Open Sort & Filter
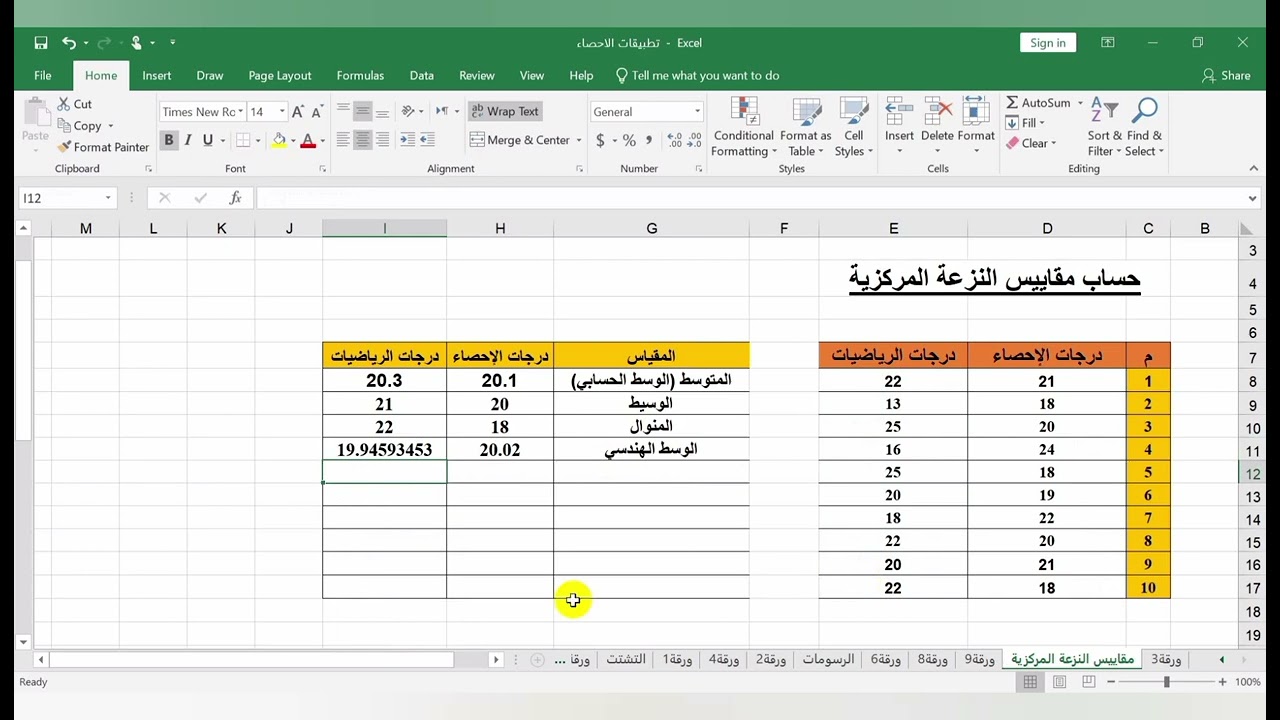 1105,128
